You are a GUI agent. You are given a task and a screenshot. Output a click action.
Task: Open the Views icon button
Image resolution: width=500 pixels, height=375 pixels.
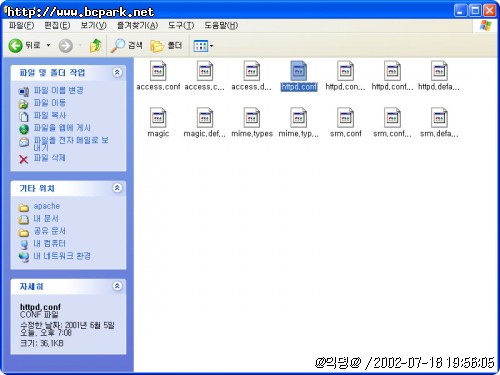(201, 46)
